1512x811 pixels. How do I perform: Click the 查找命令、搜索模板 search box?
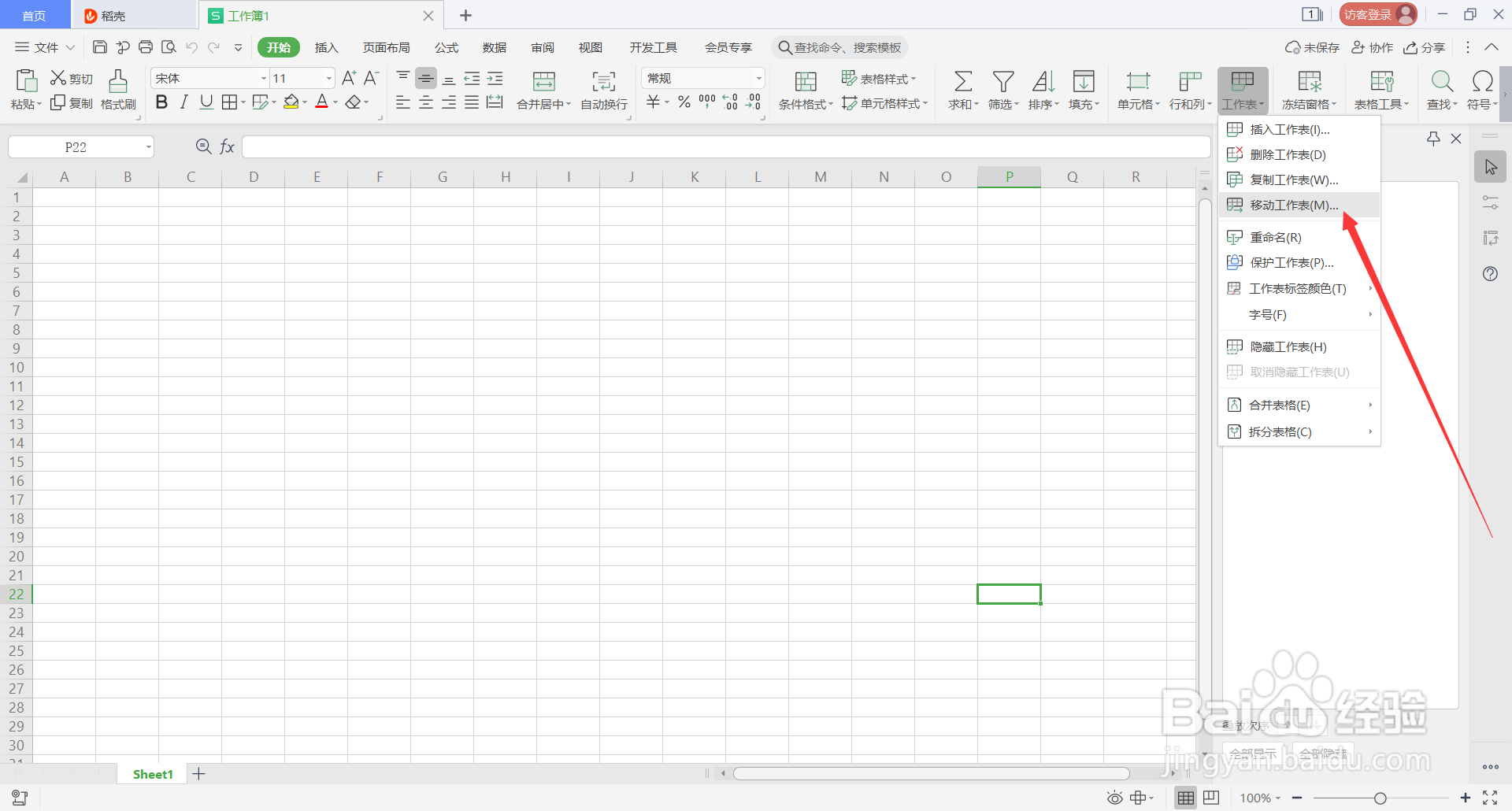point(839,47)
